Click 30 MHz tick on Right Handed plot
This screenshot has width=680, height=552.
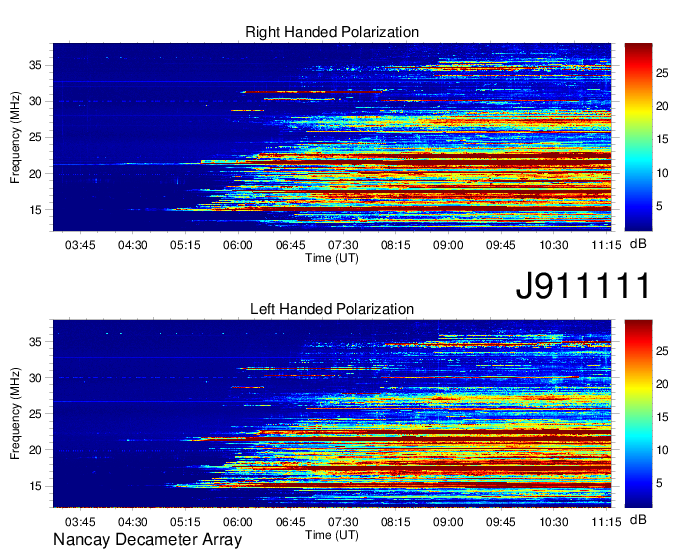(x=35, y=101)
